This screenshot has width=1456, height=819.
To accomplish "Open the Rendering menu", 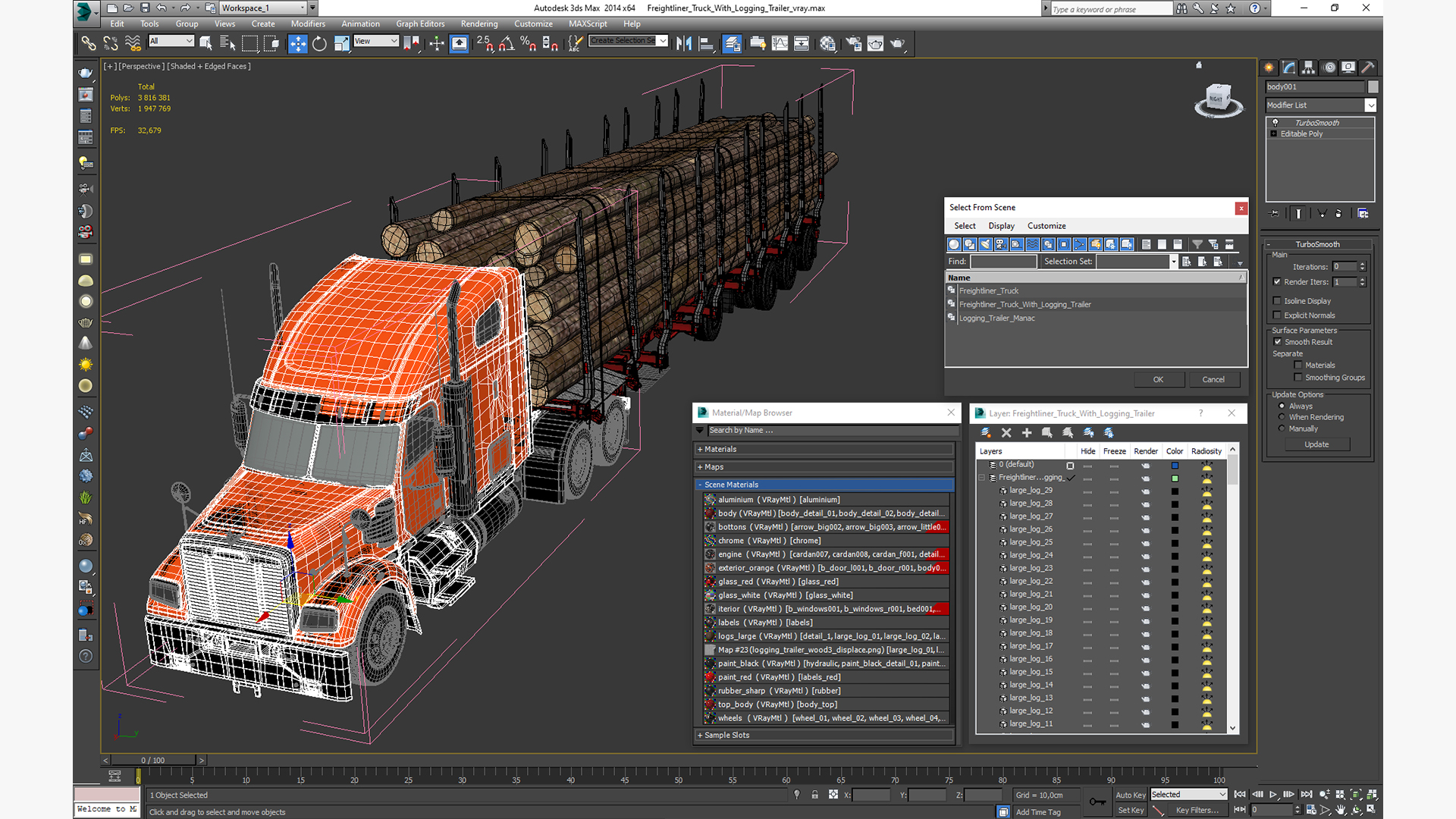I will 479,24.
